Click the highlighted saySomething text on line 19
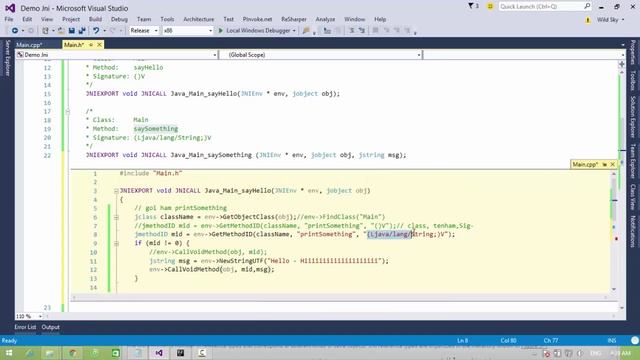640x360 pixels. (x=156, y=129)
